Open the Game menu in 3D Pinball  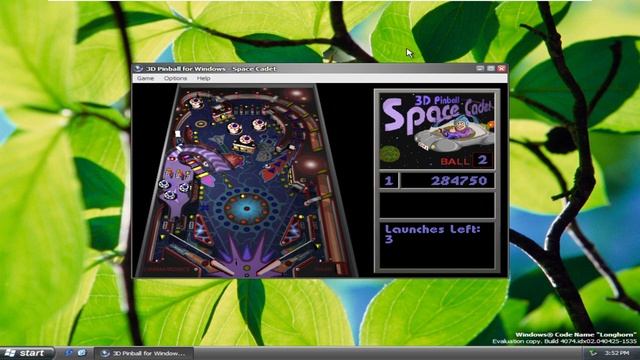pyautogui.click(x=145, y=78)
